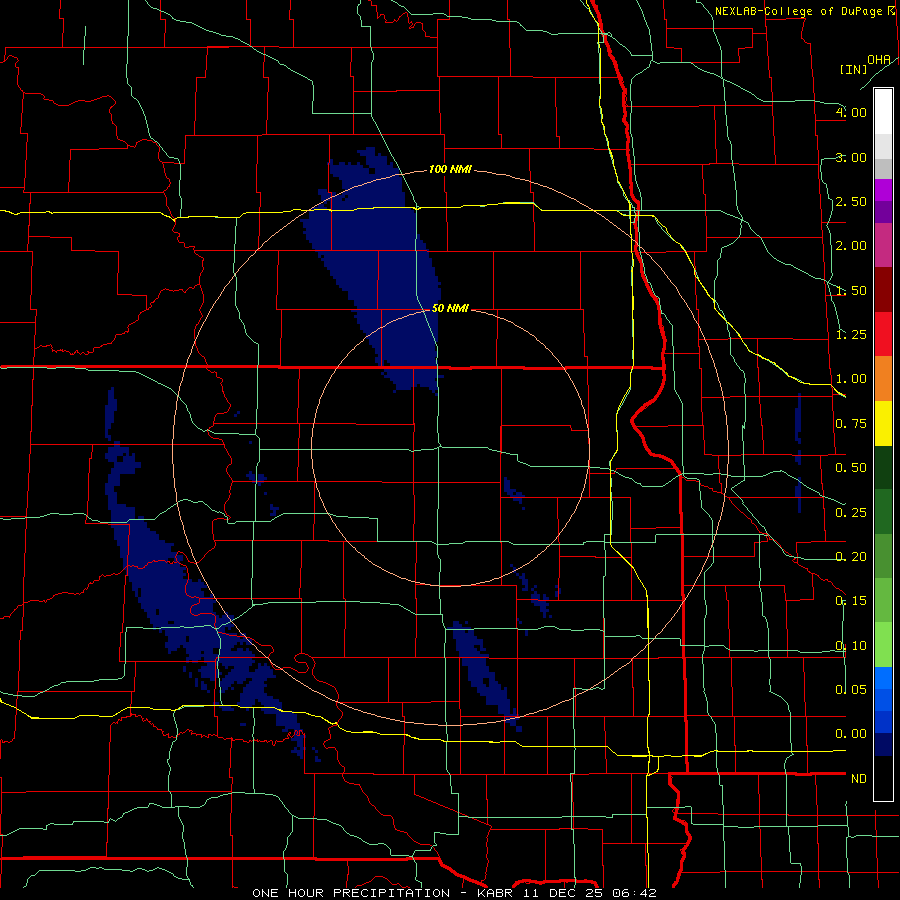
Task: Select the '2.50' legend value
Action: click(851, 201)
